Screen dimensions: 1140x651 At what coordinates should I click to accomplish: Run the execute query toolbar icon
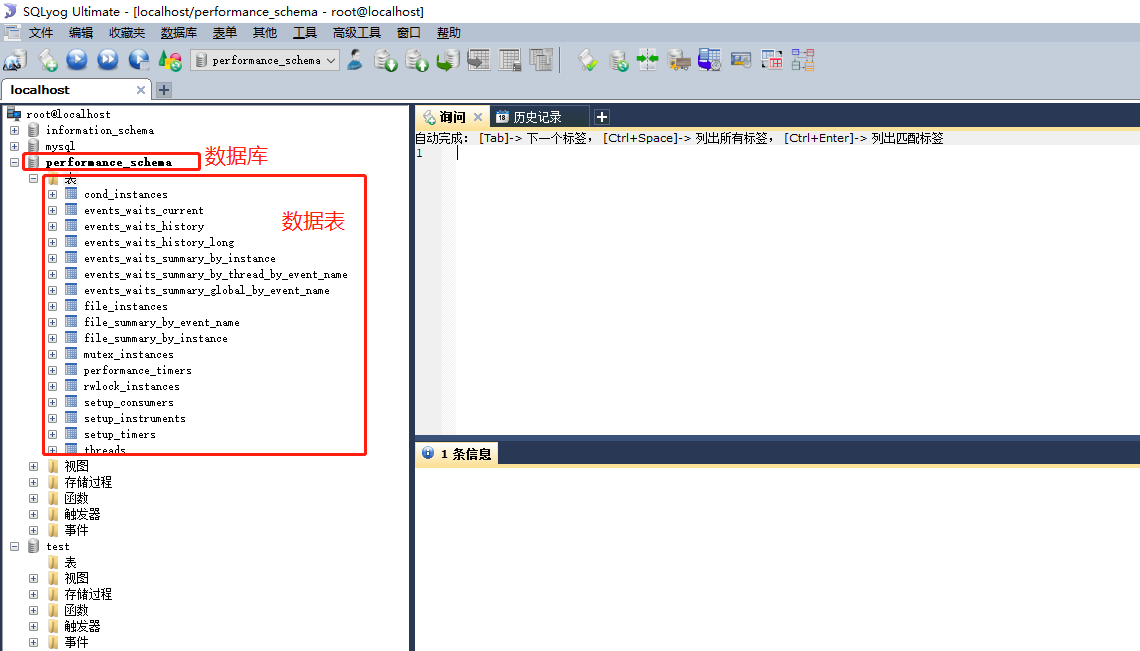pyautogui.click(x=77, y=60)
